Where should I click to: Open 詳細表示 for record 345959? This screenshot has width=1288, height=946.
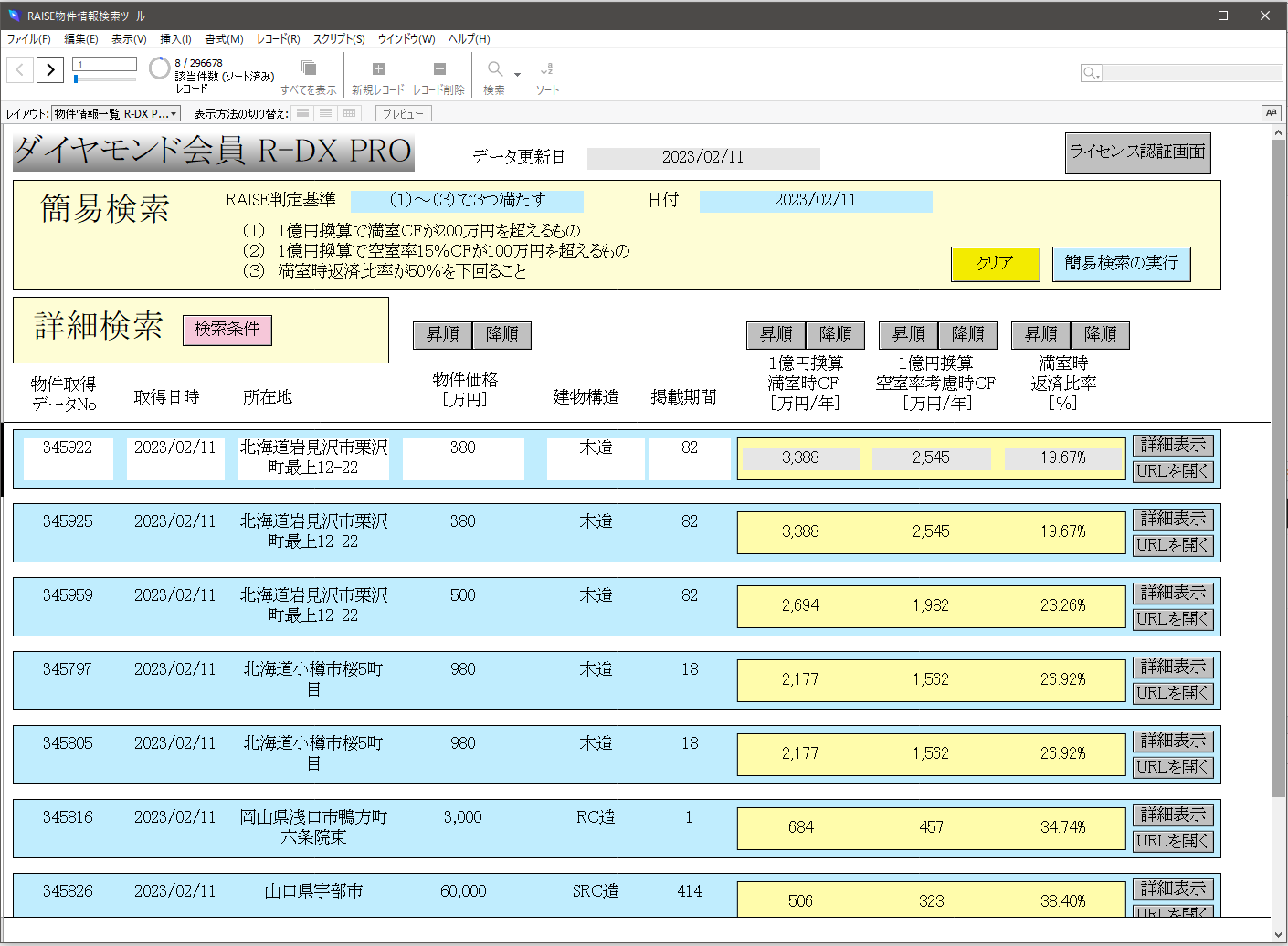tap(1173, 593)
